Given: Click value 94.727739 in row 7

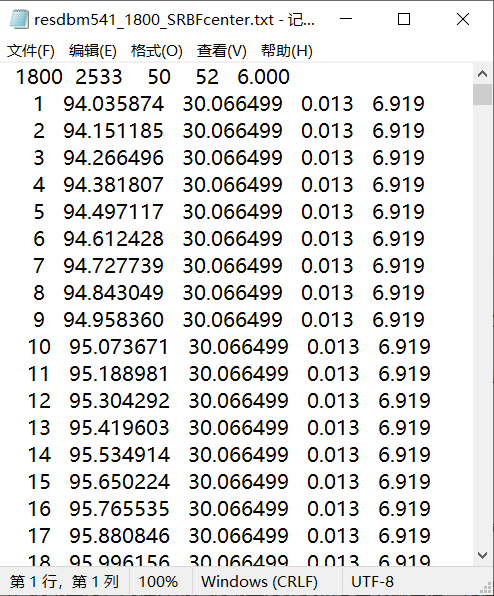Looking at the screenshot, I should (x=113, y=266).
